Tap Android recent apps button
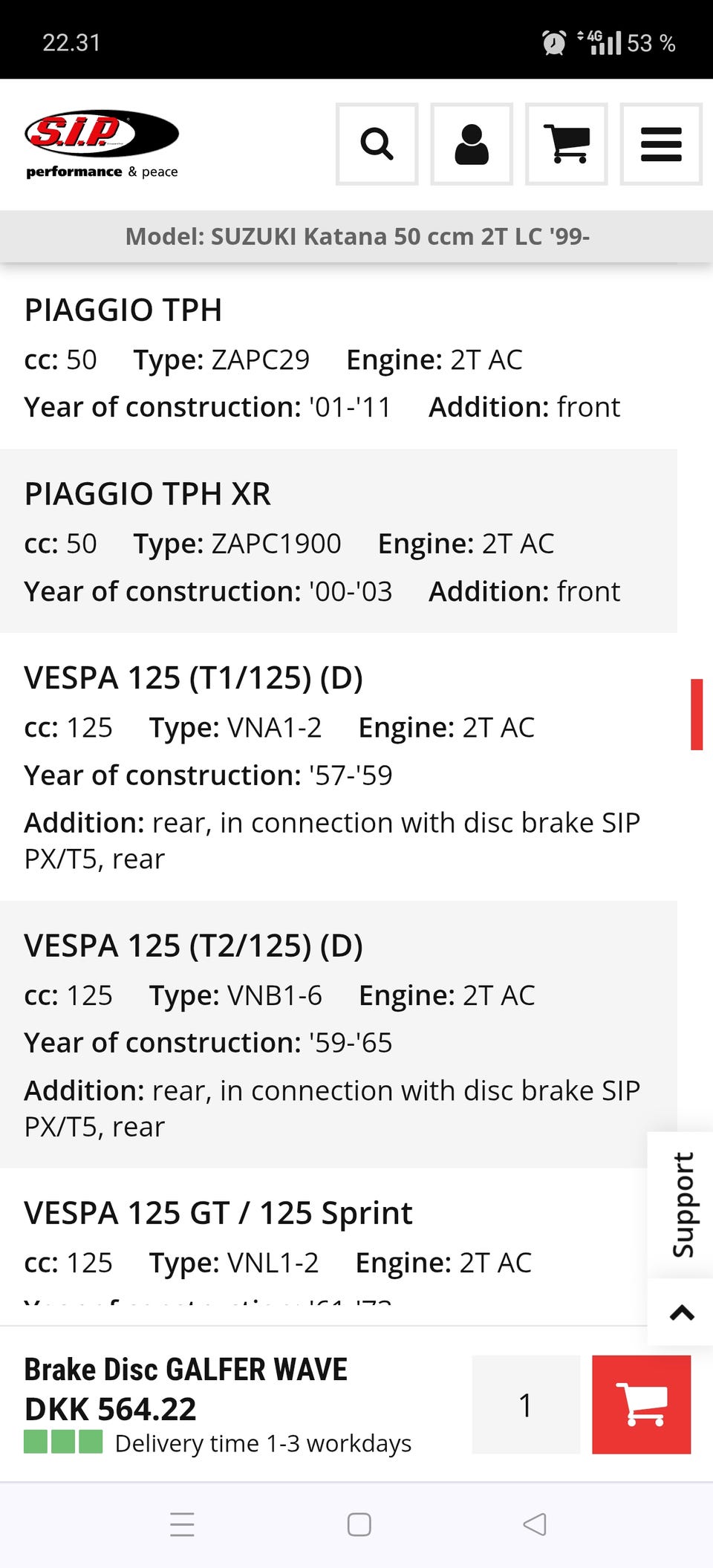 pyautogui.click(x=182, y=1524)
